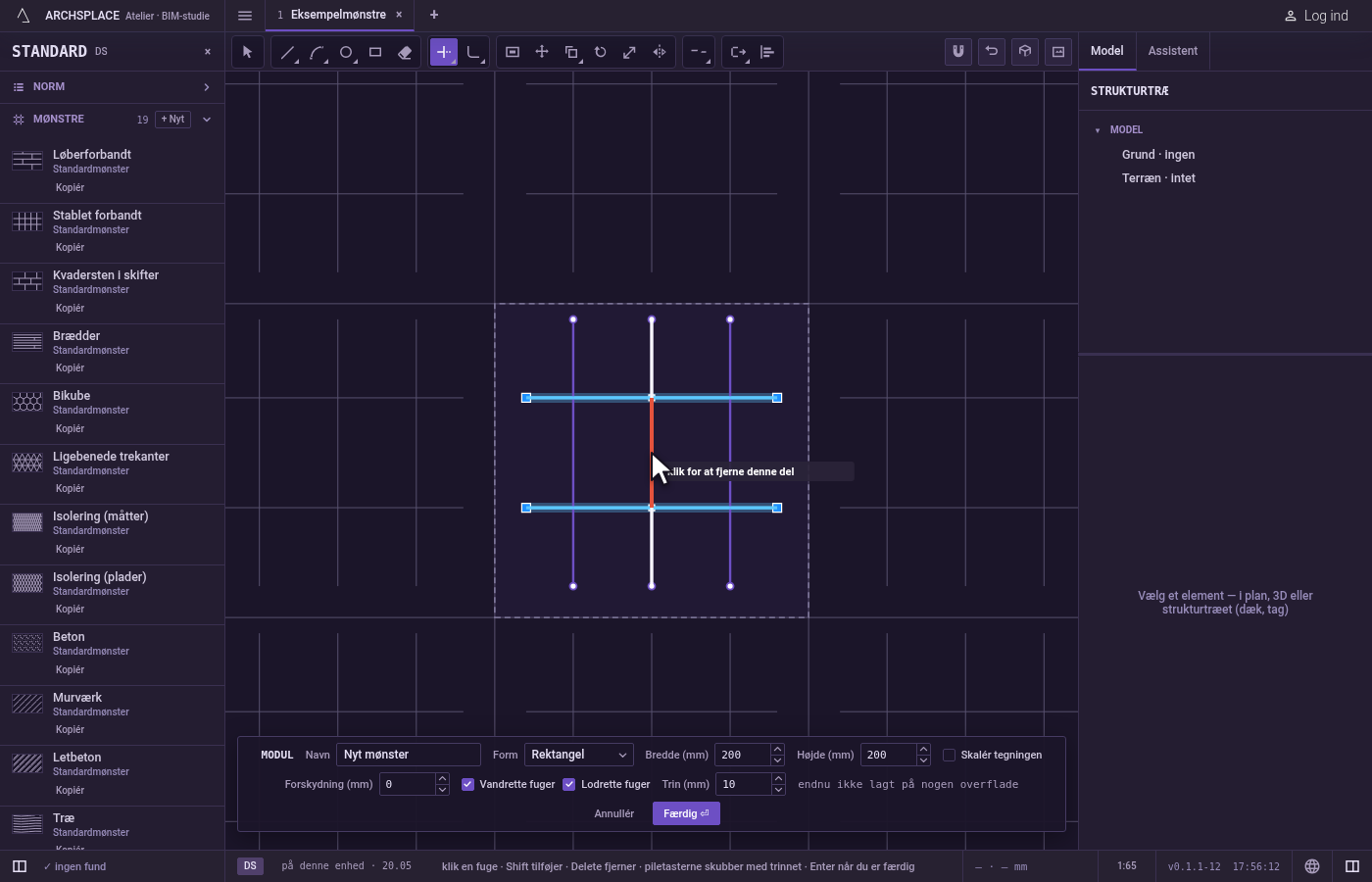
Task: Click the mirror/flip tool icon
Action: (x=660, y=52)
